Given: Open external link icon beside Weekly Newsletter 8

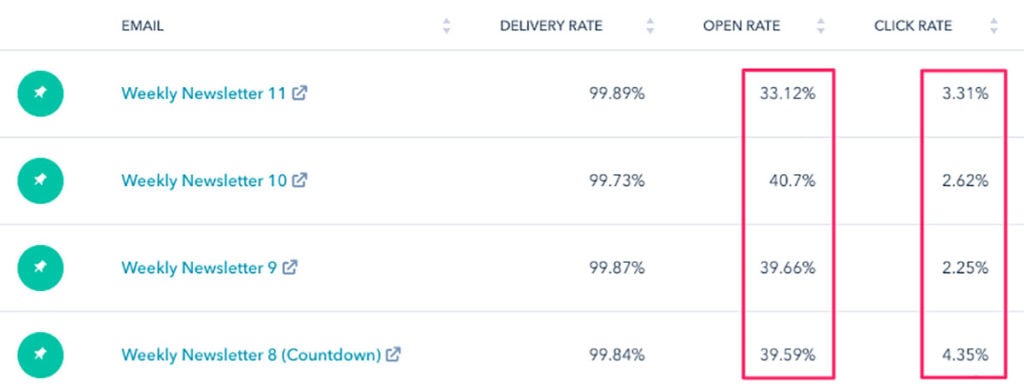Looking at the screenshot, I should pyautogui.click(x=393, y=354).
